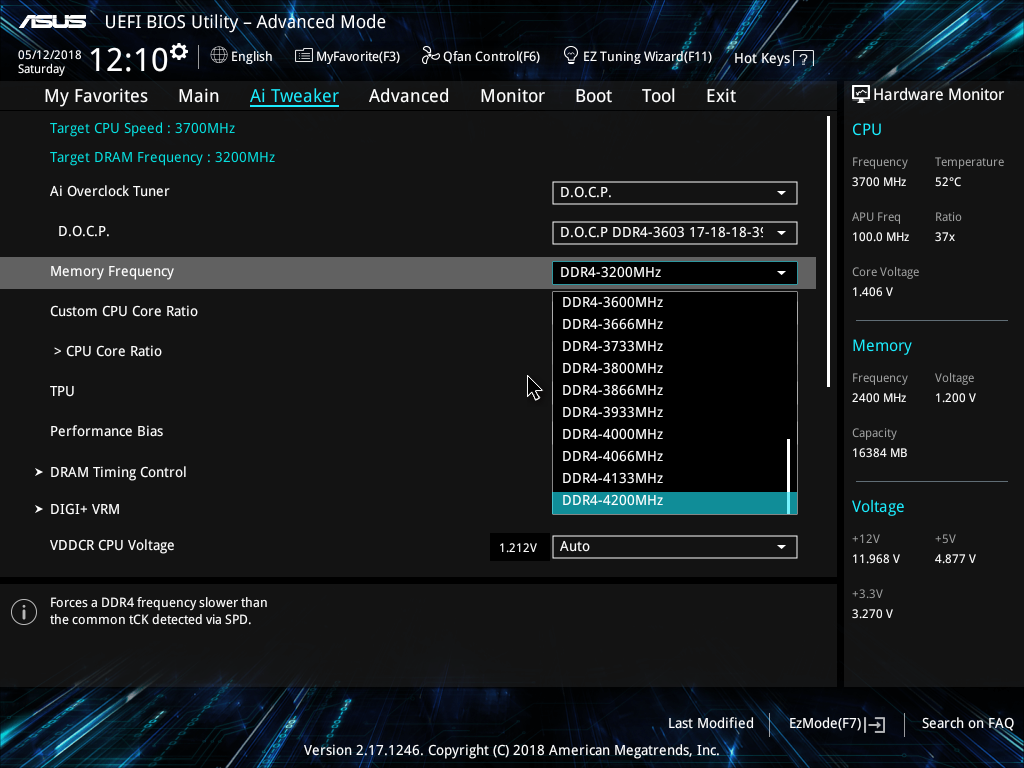
Task: Go to the Advanced tab
Action: pos(409,96)
